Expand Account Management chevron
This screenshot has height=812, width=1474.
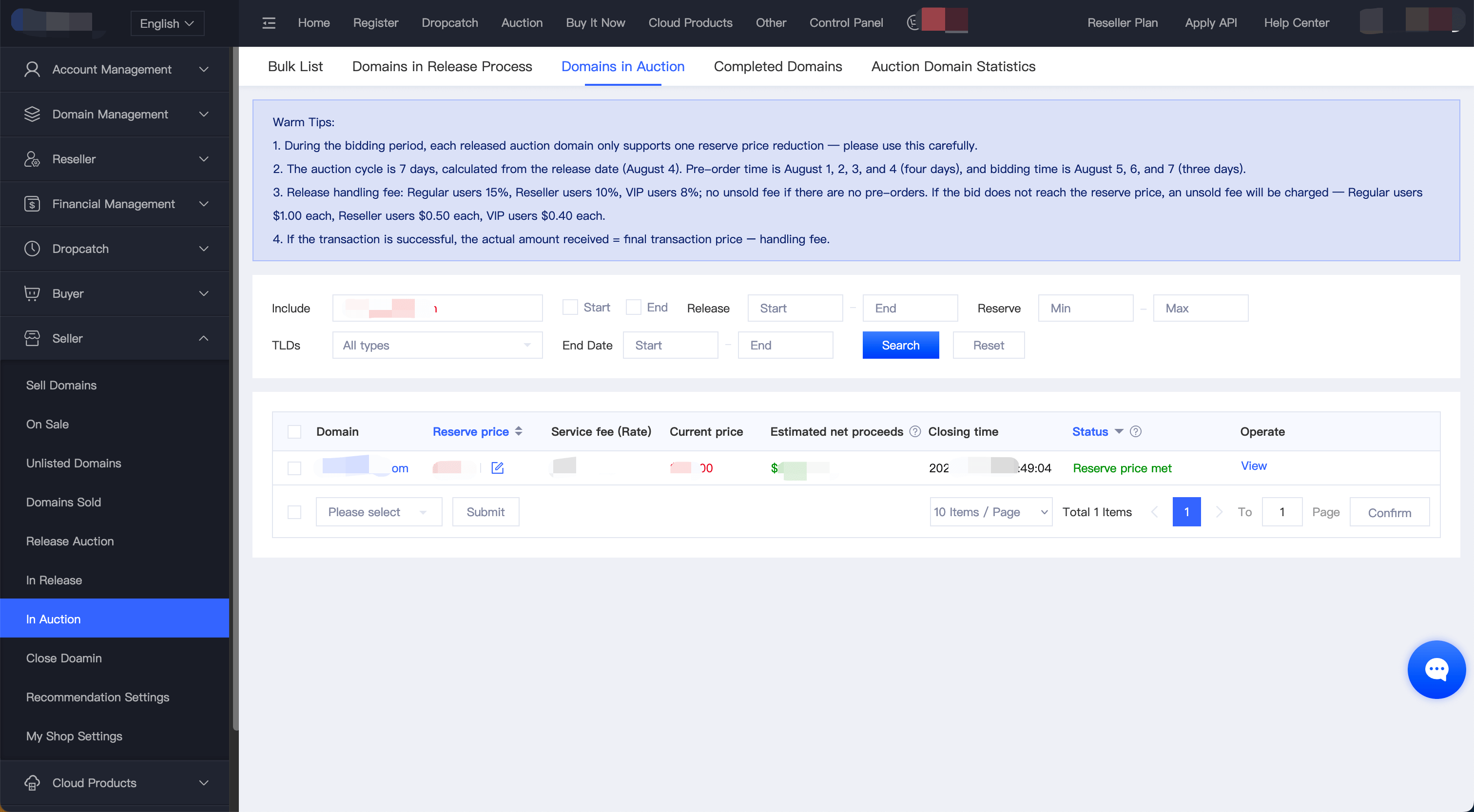pyautogui.click(x=204, y=69)
